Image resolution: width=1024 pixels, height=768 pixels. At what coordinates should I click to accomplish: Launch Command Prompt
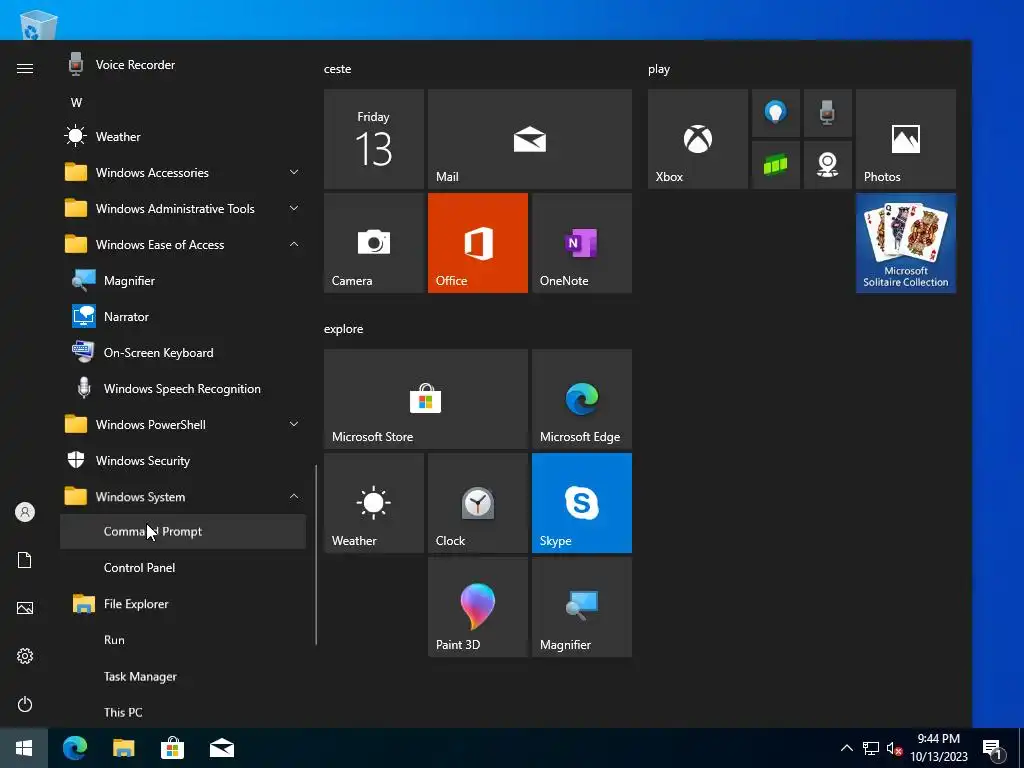point(183,532)
